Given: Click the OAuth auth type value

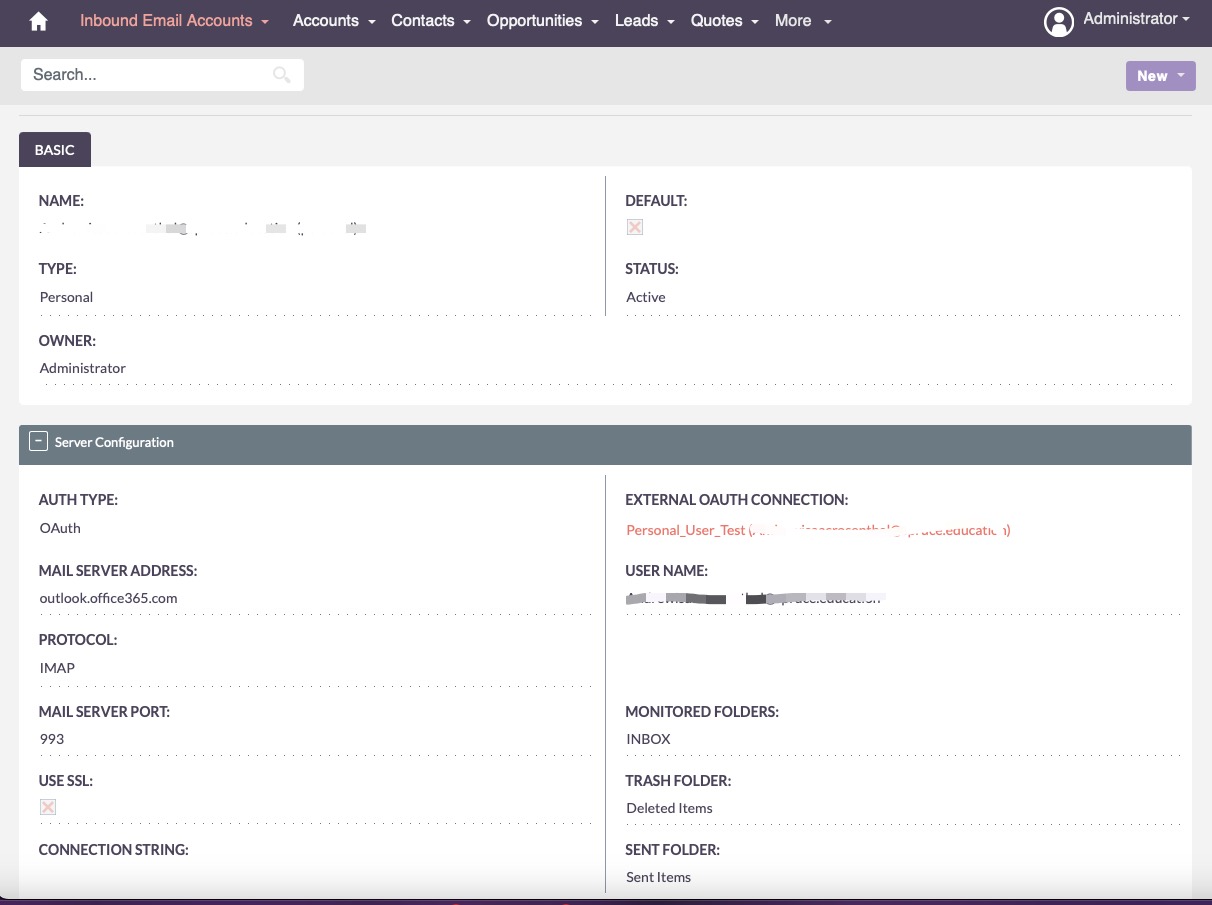Looking at the screenshot, I should (60, 528).
